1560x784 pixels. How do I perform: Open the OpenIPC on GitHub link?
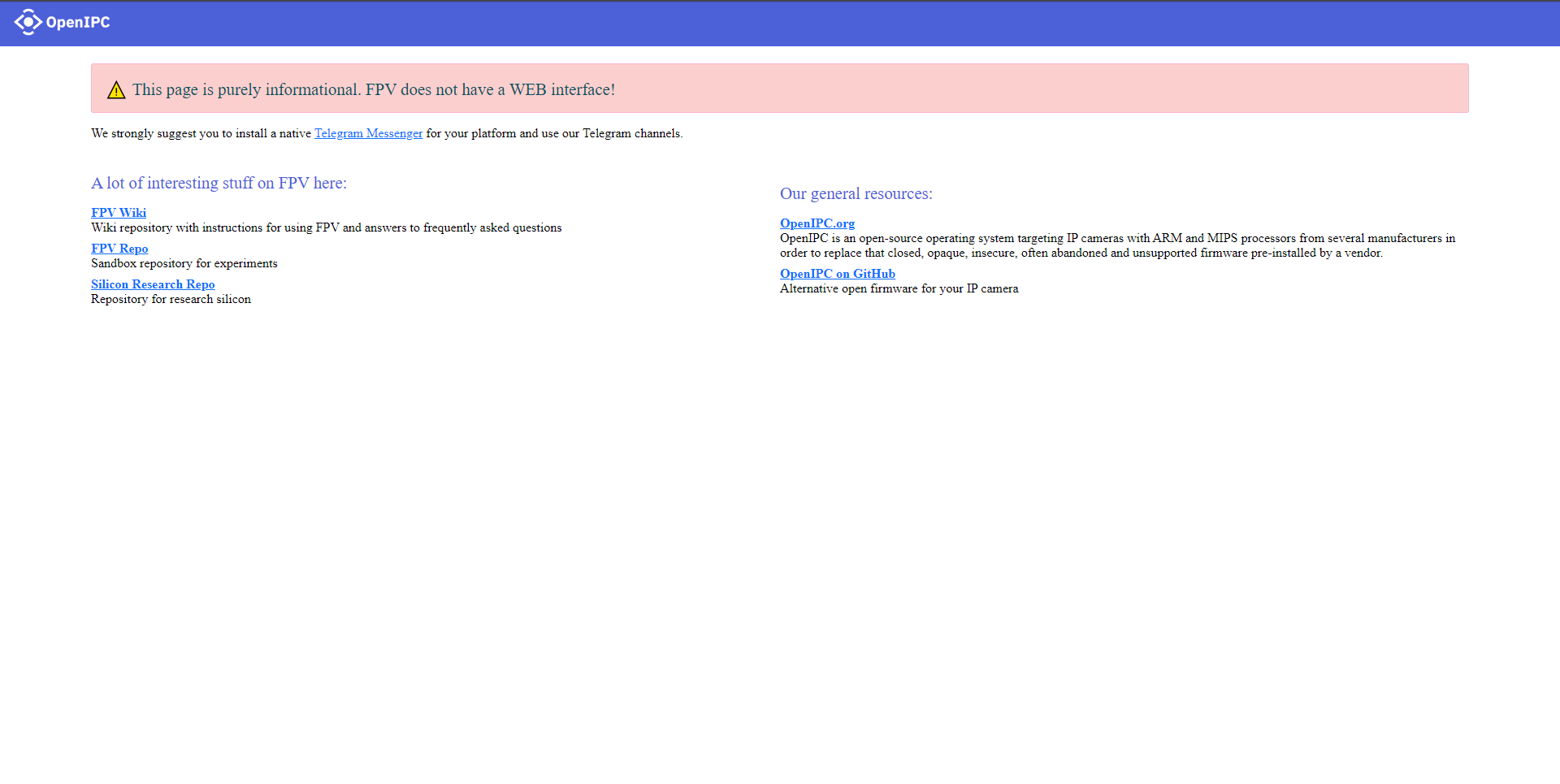coord(838,274)
